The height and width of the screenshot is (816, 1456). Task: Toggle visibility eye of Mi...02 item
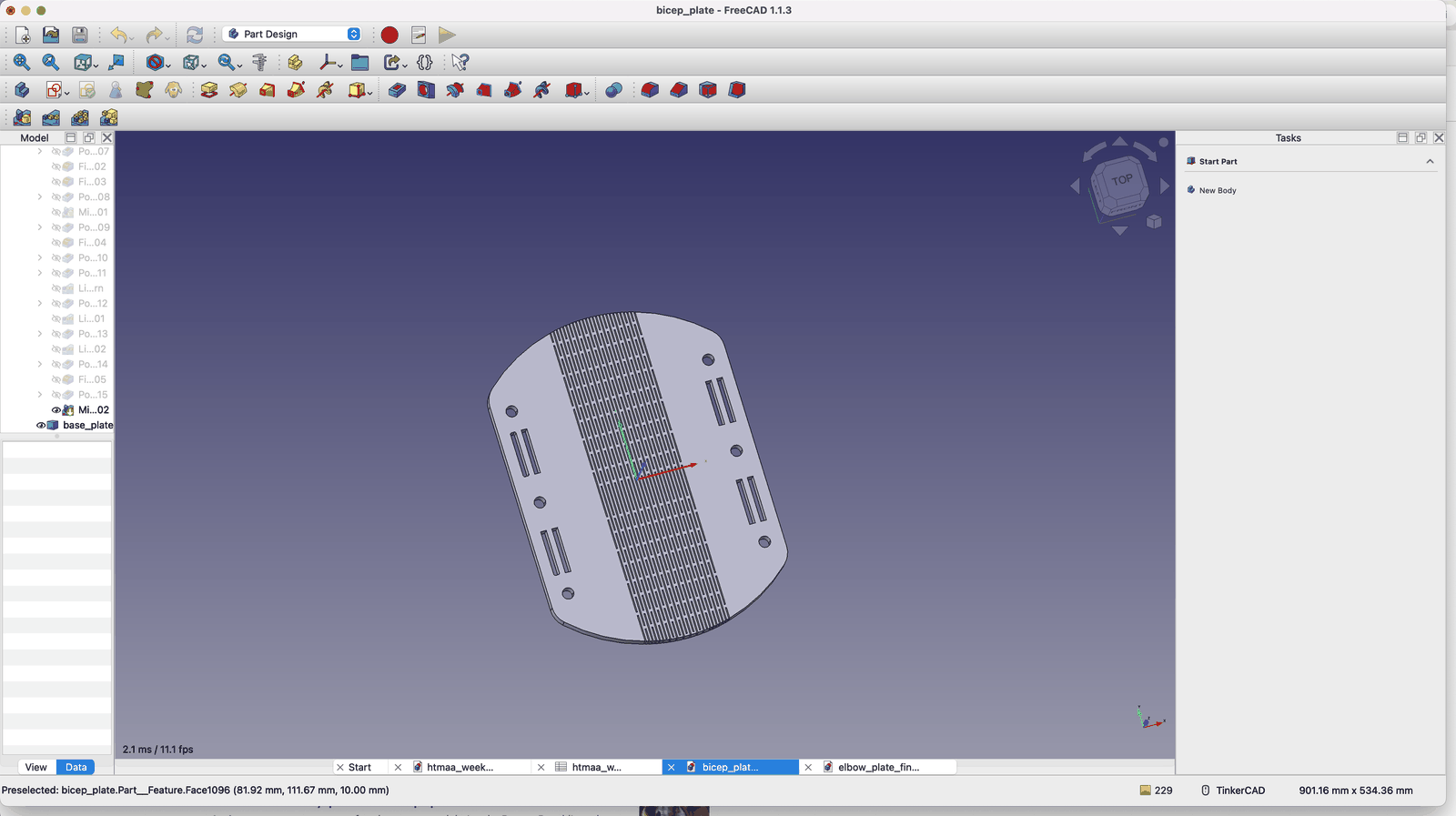56,410
